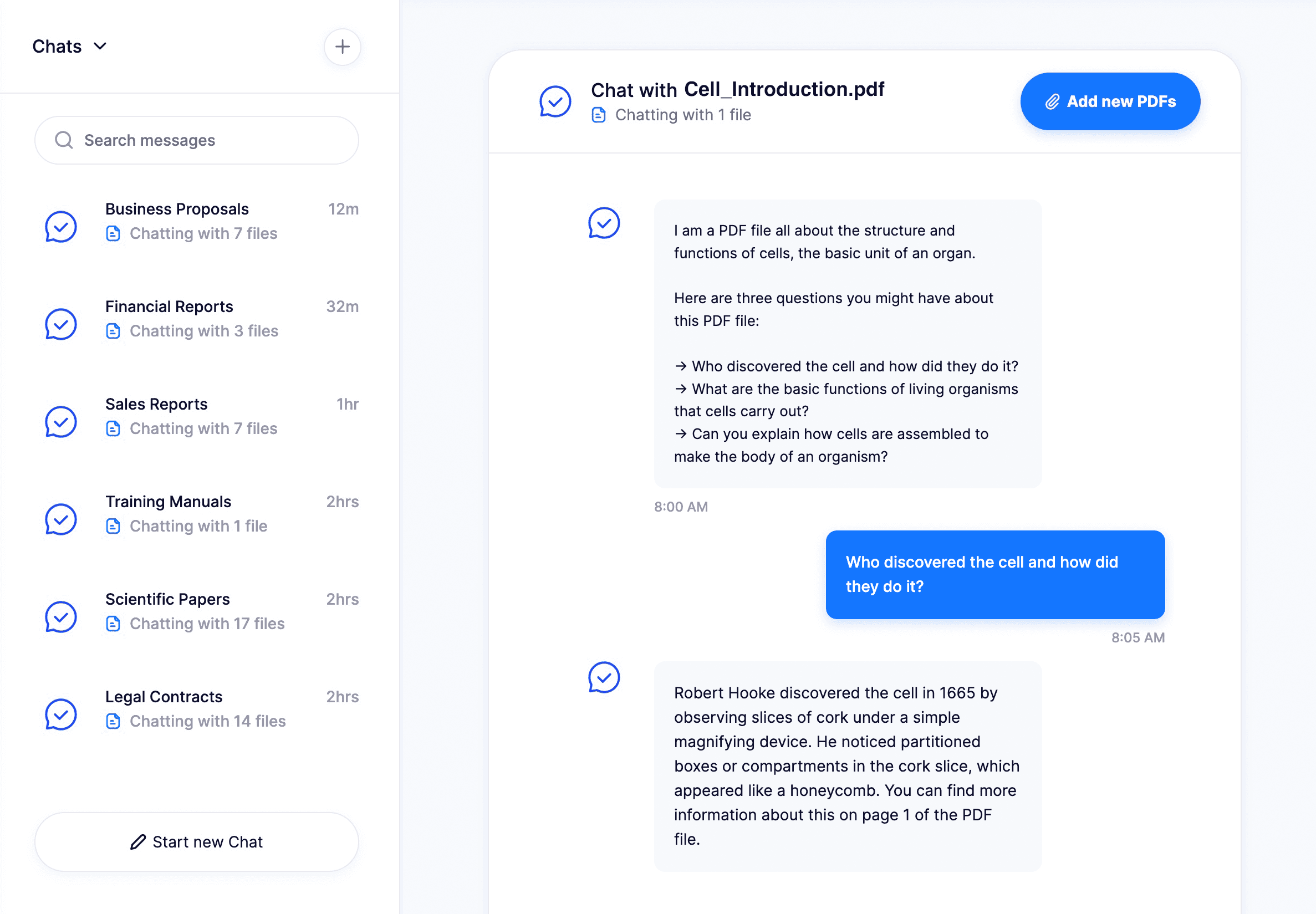This screenshot has height=914, width=1316.
Task: Click the Search messages input field
Action: 196,140
